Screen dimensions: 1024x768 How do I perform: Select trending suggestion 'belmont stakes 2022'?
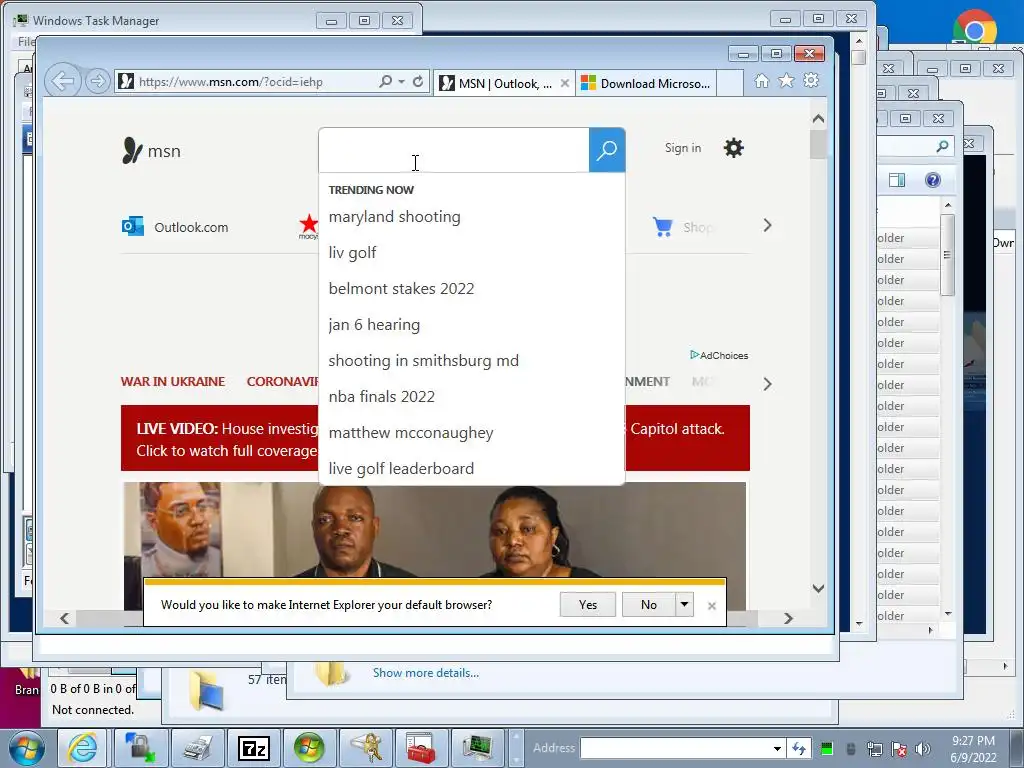[401, 289]
